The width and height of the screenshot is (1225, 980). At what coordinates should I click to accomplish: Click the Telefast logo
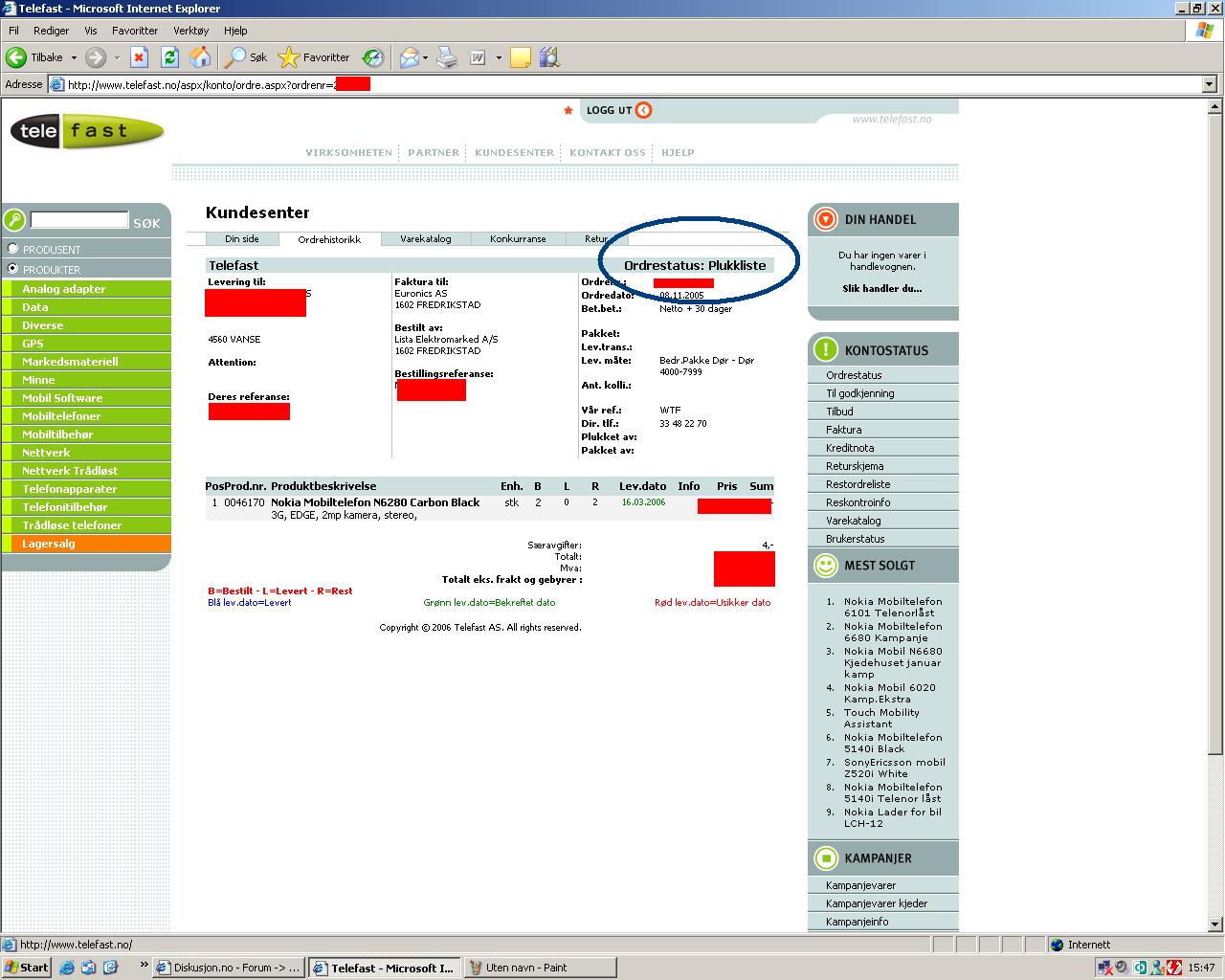pos(87,131)
